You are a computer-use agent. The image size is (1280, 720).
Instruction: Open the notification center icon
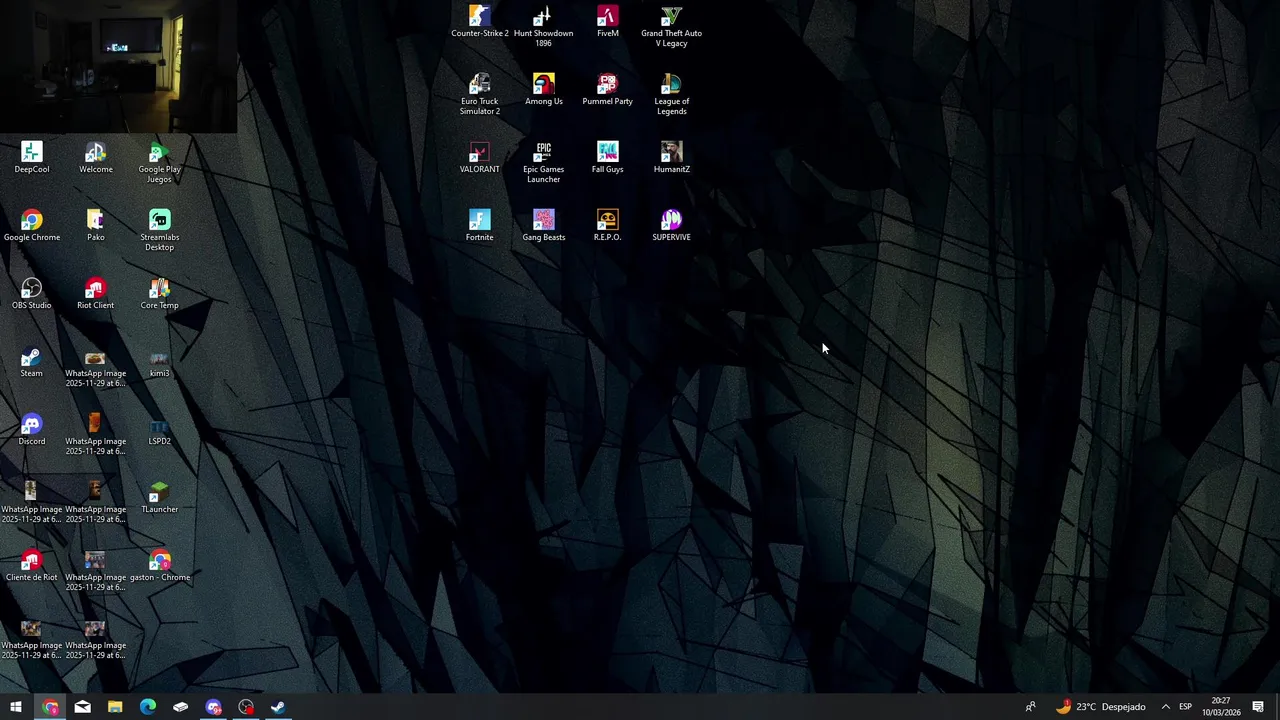click(x=1258, y=707)
